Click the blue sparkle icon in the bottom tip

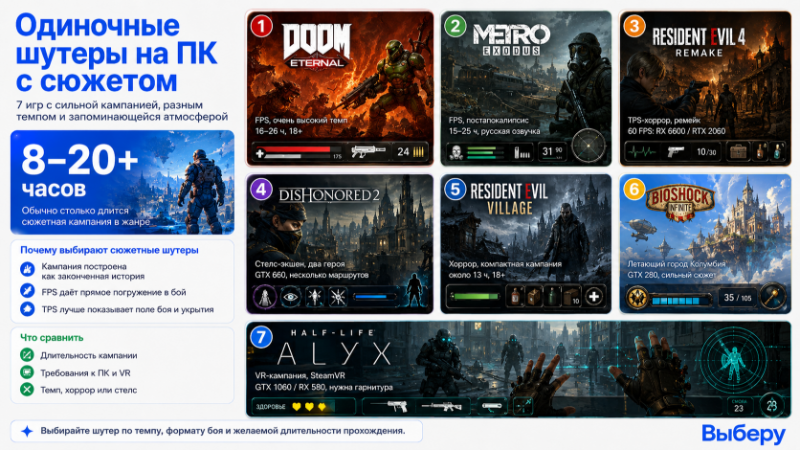27,431
